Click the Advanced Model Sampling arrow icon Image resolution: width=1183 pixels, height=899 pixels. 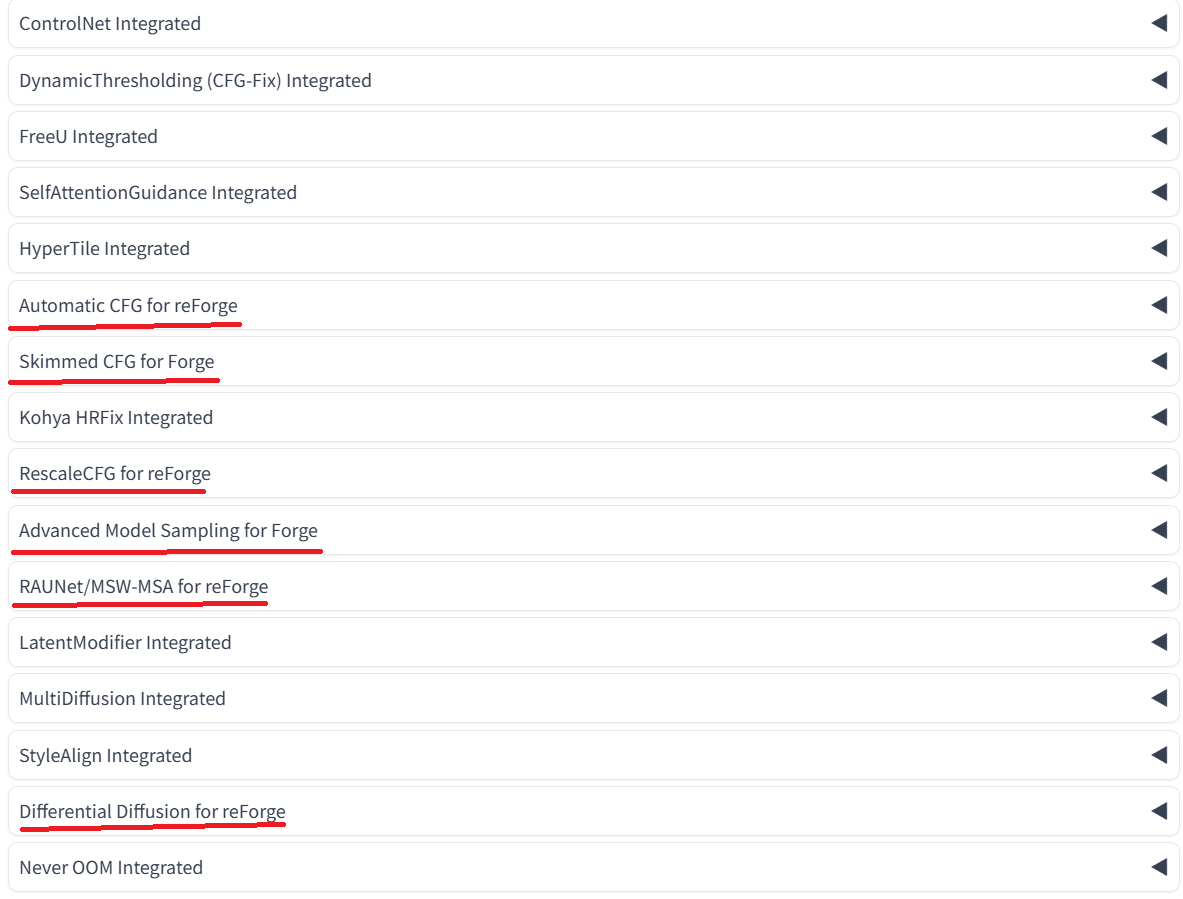(x=1159, y=530)
